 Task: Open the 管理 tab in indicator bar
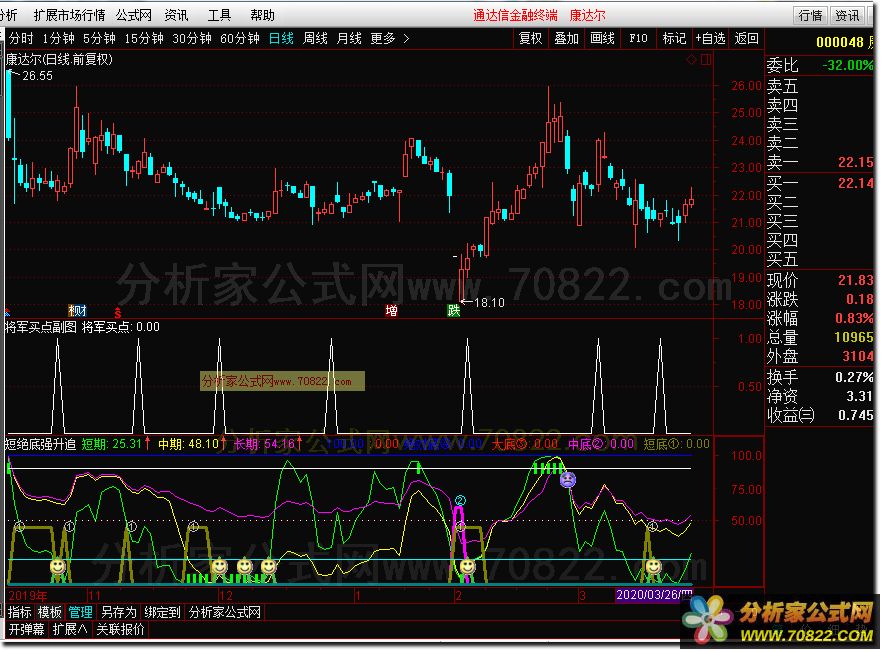click(x=81, y=612)
